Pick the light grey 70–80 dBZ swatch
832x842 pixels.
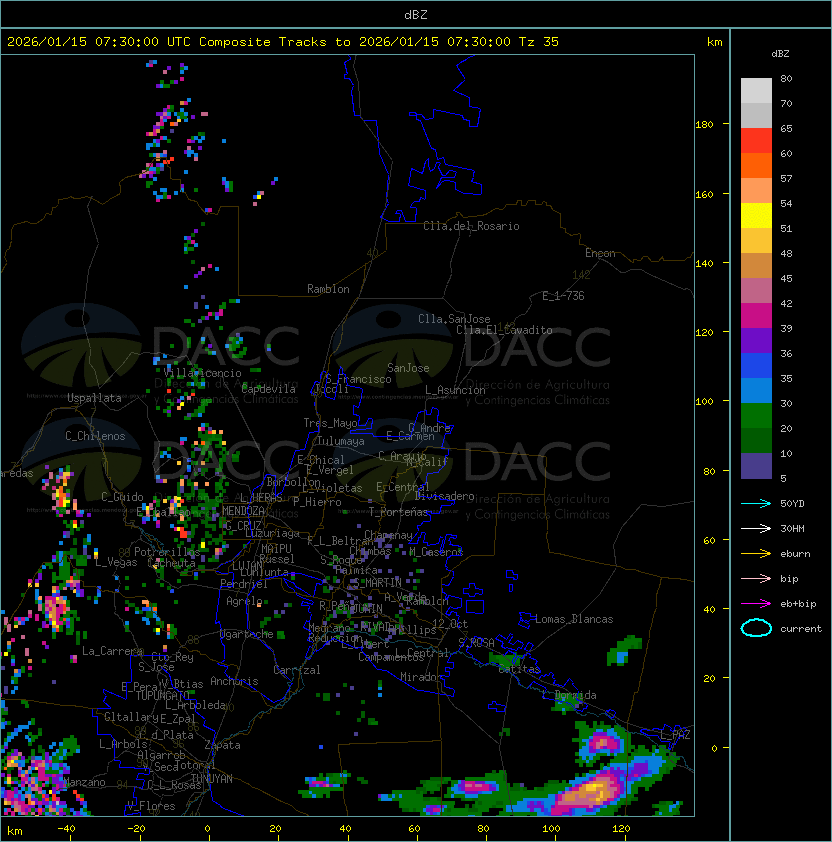point(756,90)
